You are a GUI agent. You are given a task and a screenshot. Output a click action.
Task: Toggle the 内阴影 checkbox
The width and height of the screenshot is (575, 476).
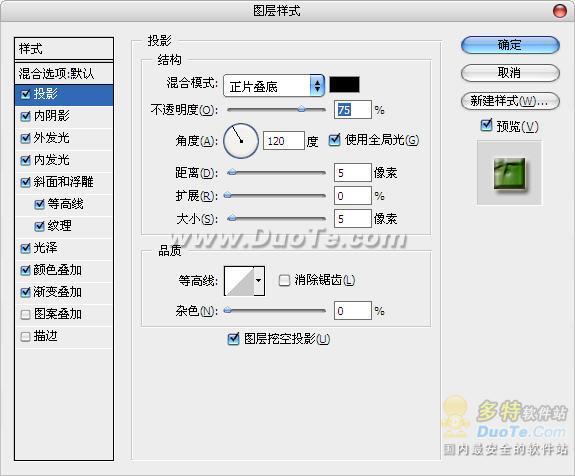pyautogui.click(x=25, y=116)
